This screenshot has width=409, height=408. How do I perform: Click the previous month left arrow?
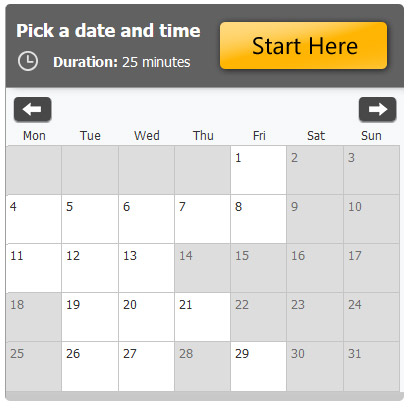pos(32,109)
